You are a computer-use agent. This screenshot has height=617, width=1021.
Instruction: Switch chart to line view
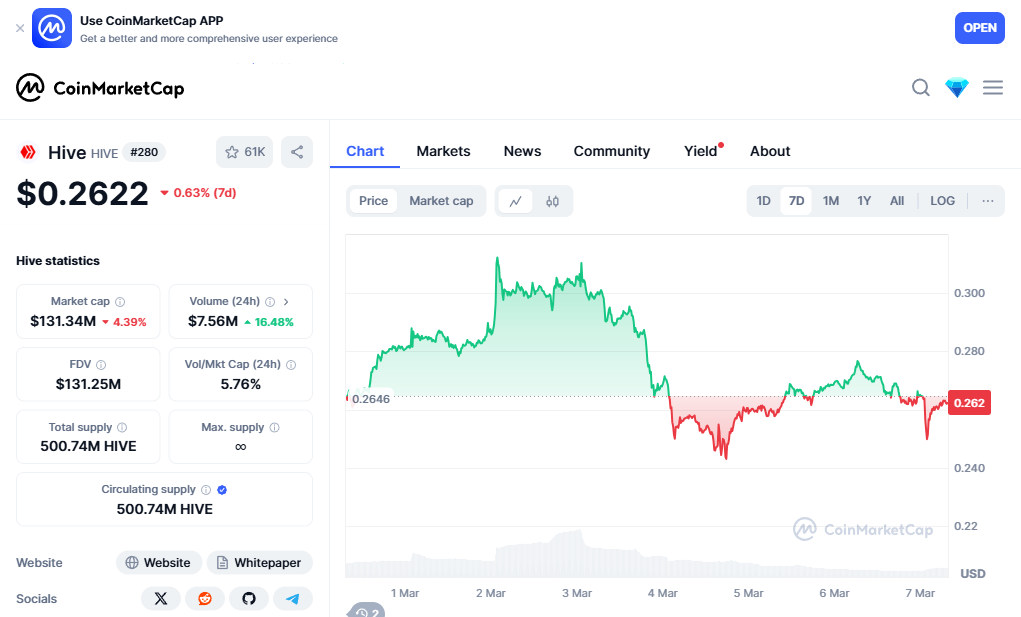coord(516,201)
